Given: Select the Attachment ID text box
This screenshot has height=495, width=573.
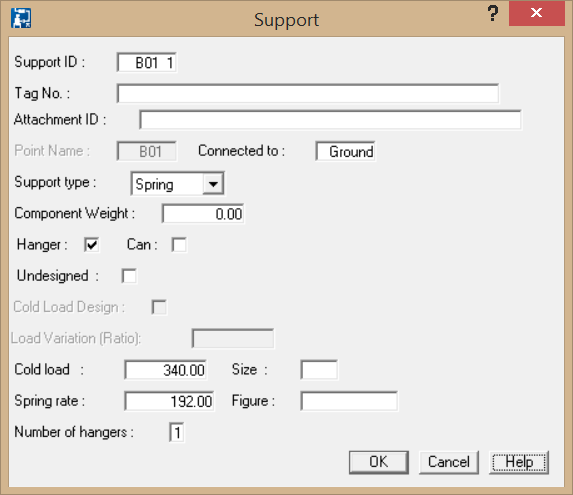Looking at the screenshot, I should click(x=330, y=120).
